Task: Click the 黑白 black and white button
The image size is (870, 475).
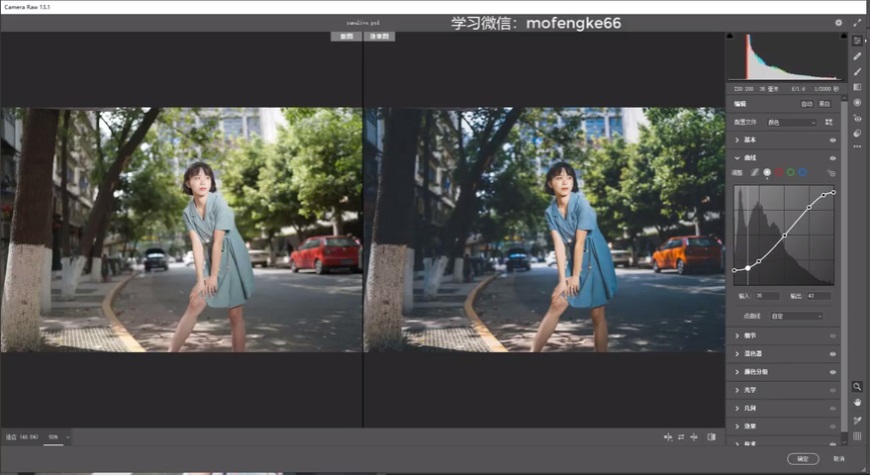Action: 825,104
